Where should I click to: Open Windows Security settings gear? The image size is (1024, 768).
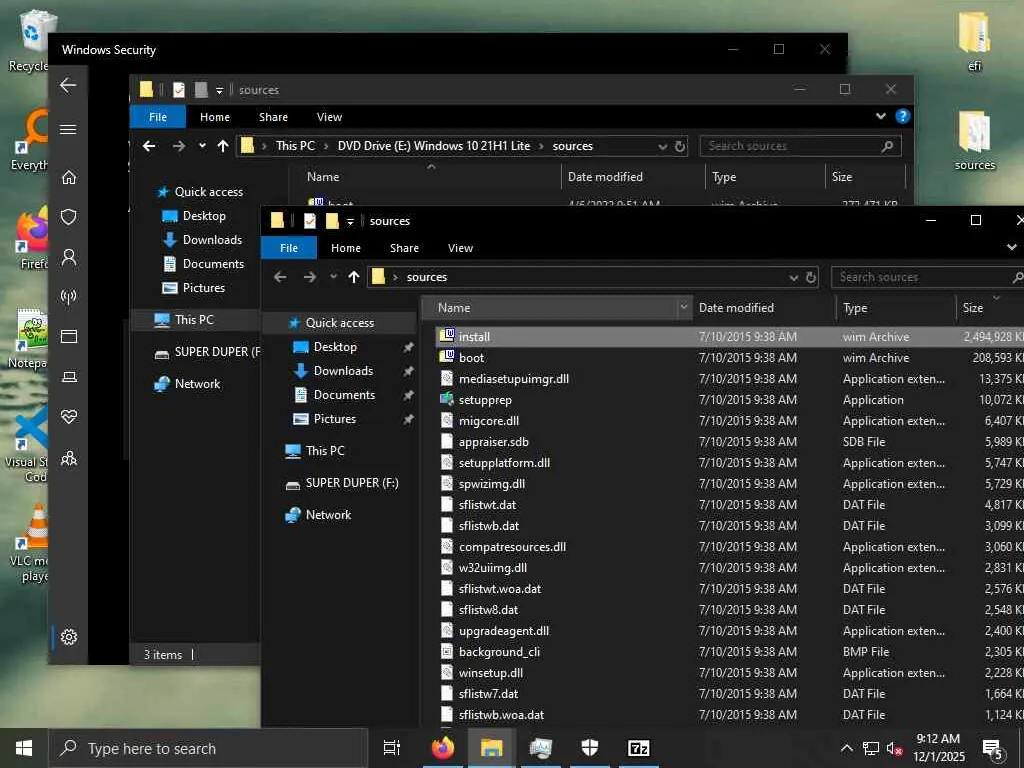tap(69, 637)
